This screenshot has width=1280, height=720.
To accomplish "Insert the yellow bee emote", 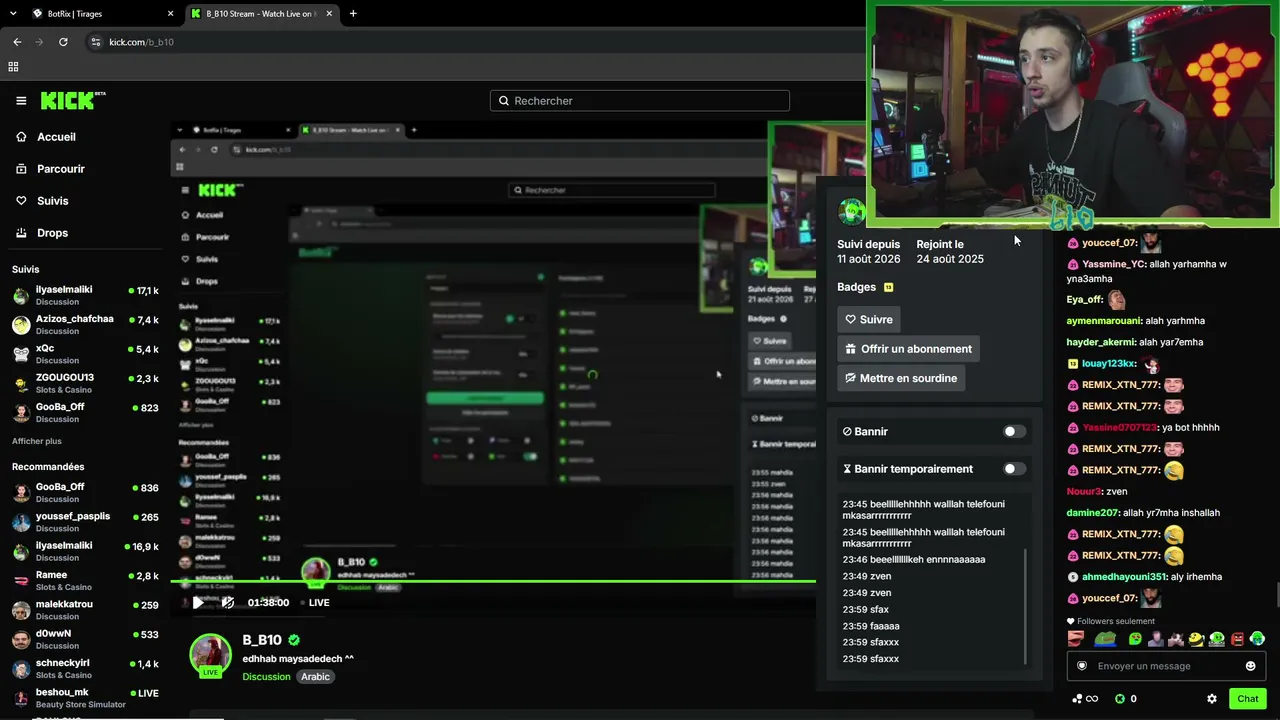I will (1196, 639).
